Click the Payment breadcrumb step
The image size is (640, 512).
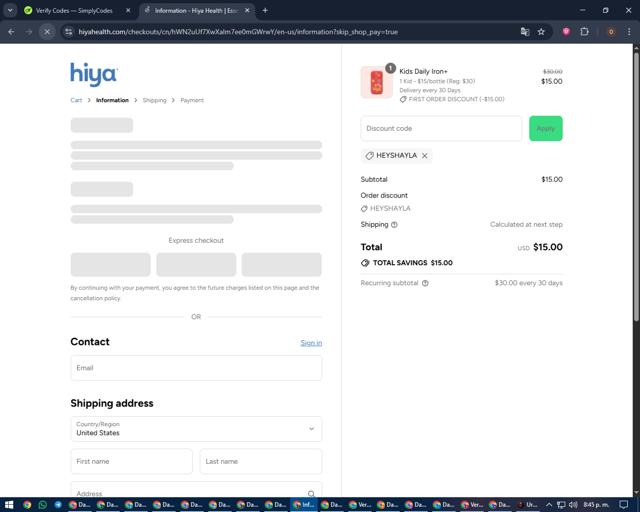[x=192, y=100]
